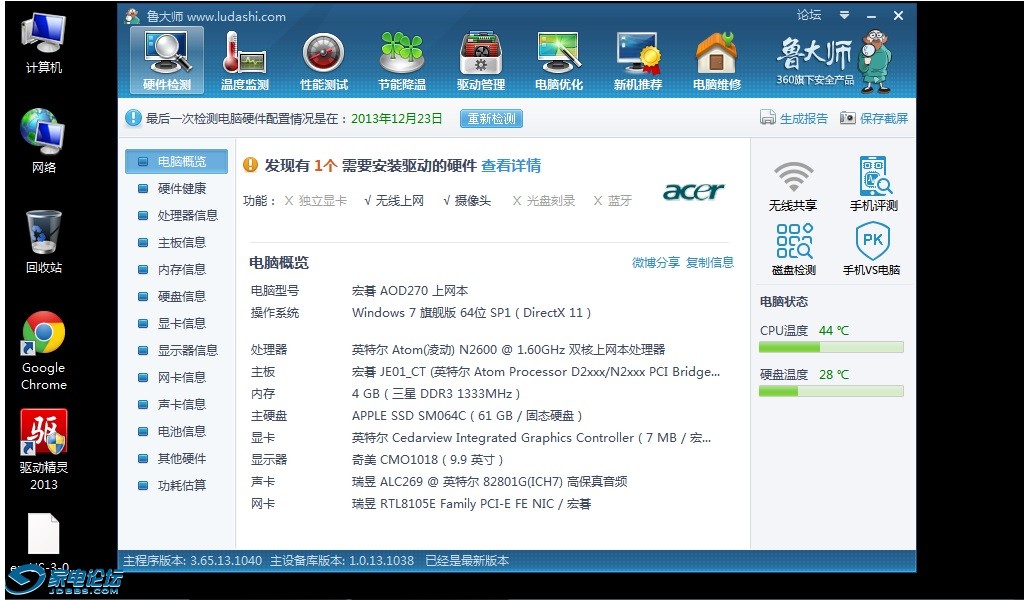Click the 摄像头 feature label
The image size is (1024, 600).
[x=467, y=201]
